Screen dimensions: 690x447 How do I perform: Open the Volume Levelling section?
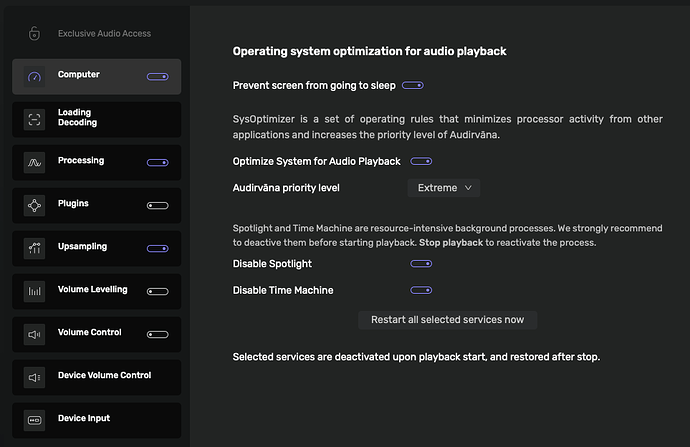pos(97,291)
